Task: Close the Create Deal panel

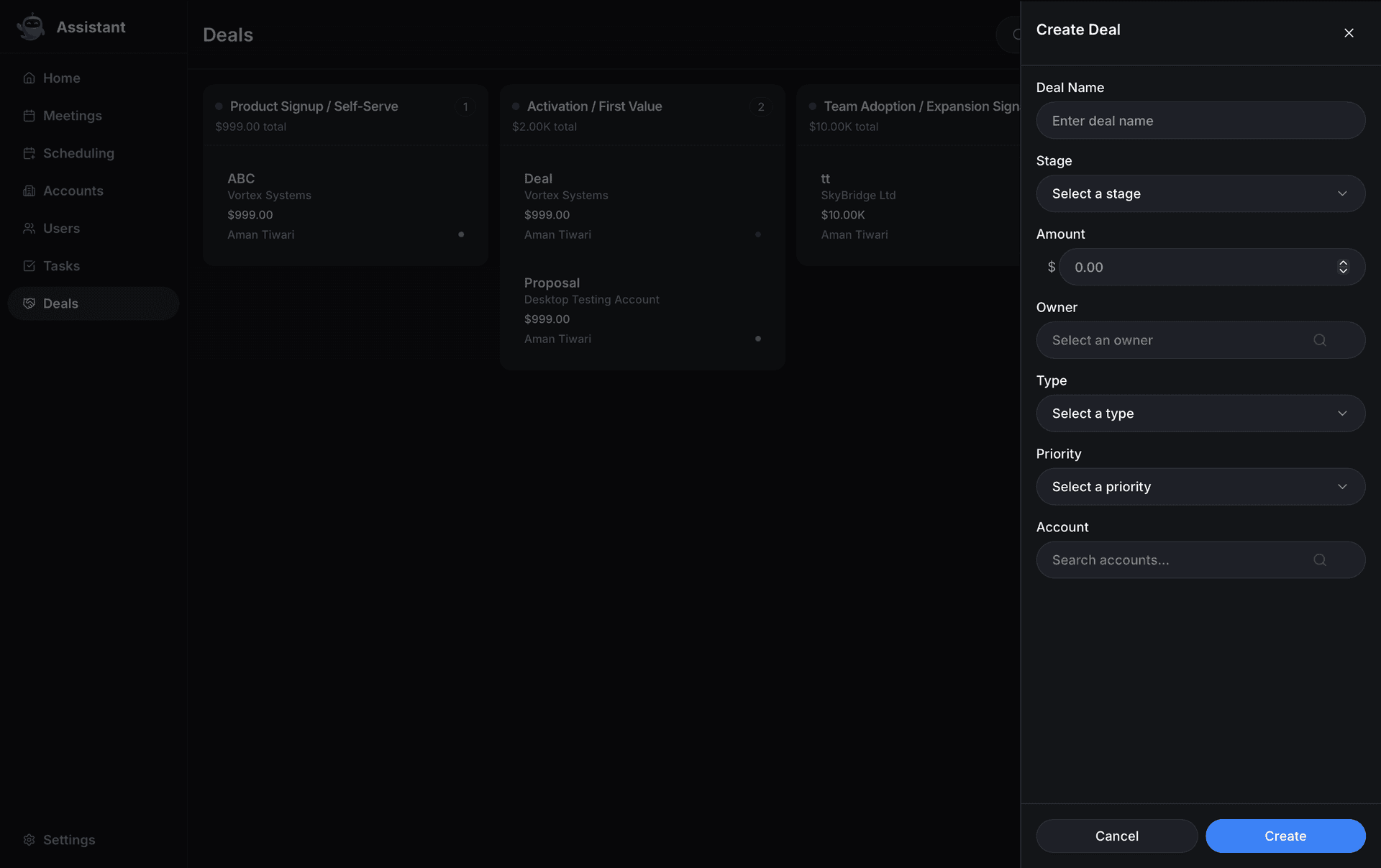Action: pyautogui.click(x=1349, y=33)
